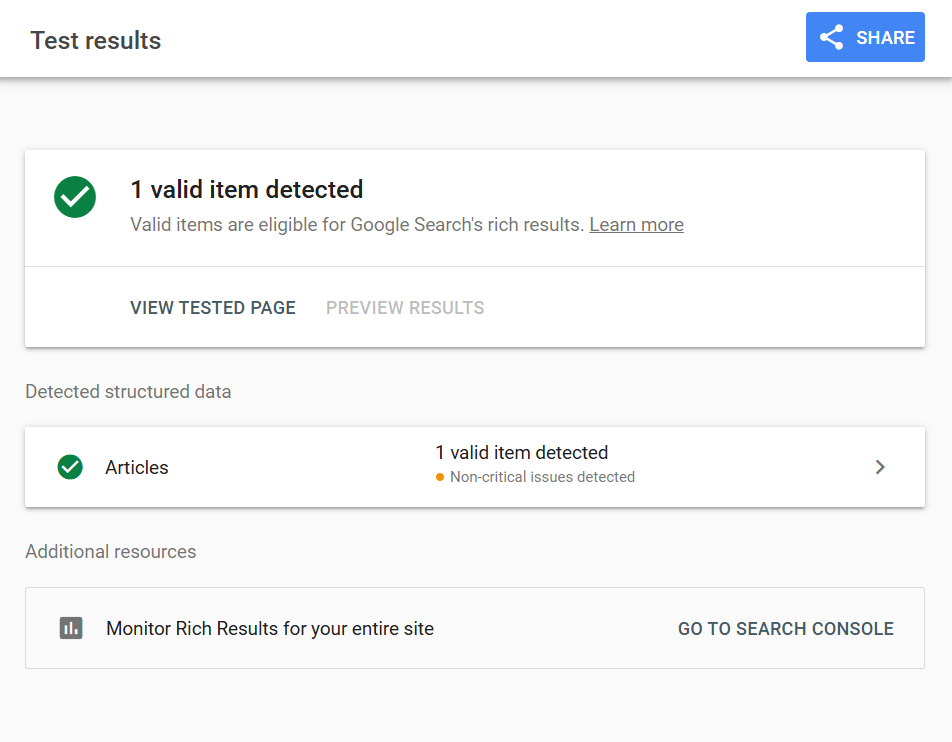Click the Detected structured data section header
This screenshot has width=952, height=742.
pyautogui.click(x=128, y=391)
